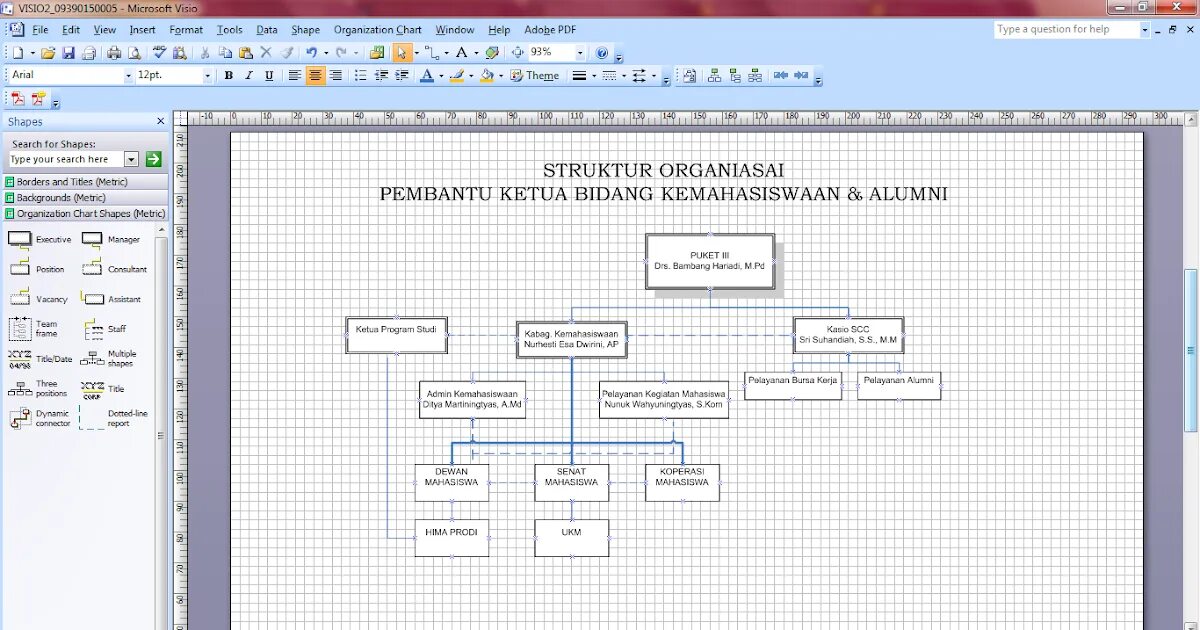1200x630 pixels.
Task: Open the Line Ends dropdown arrow
Action: (654, 75)
